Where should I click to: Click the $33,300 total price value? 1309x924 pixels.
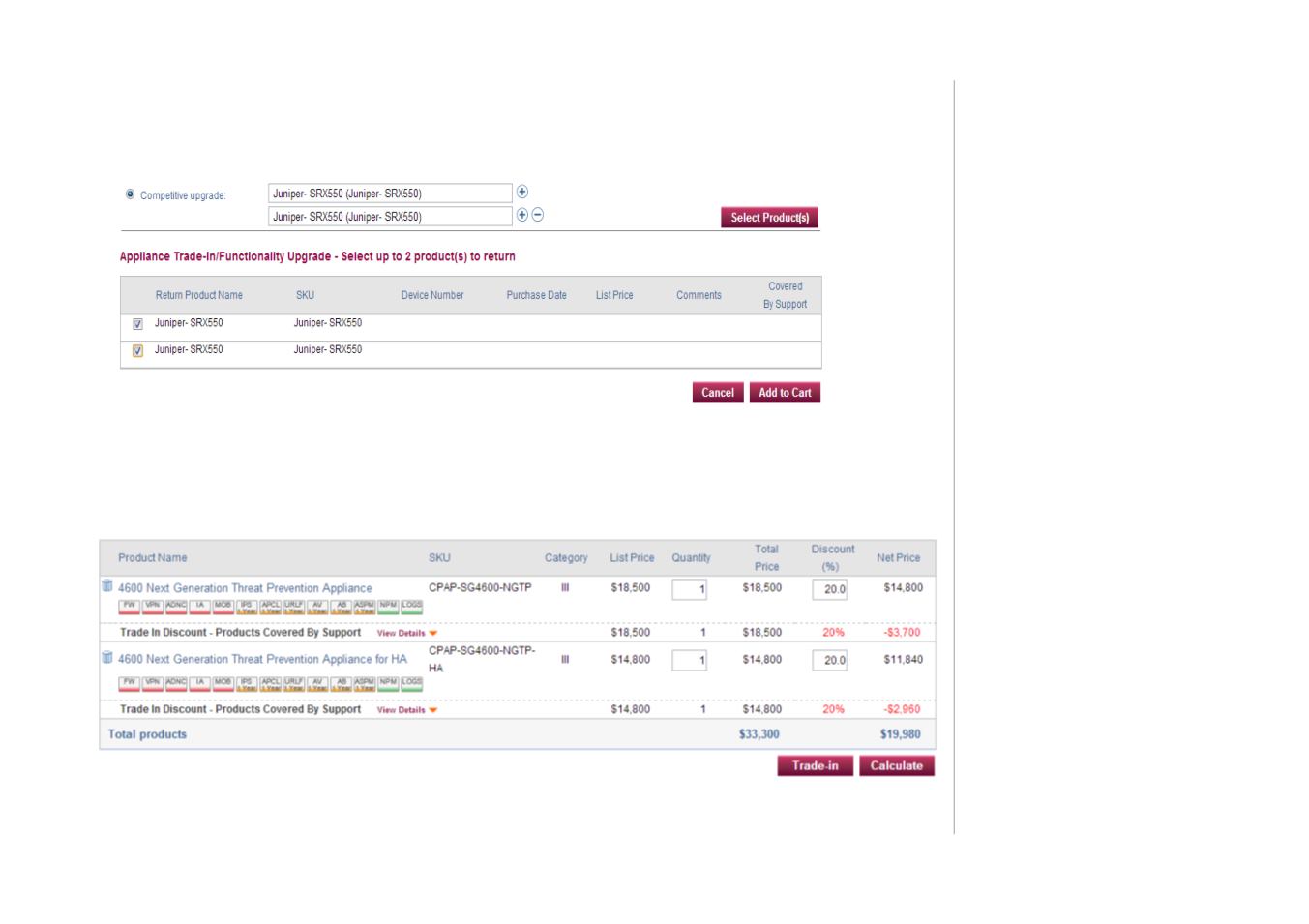[759, 734]
